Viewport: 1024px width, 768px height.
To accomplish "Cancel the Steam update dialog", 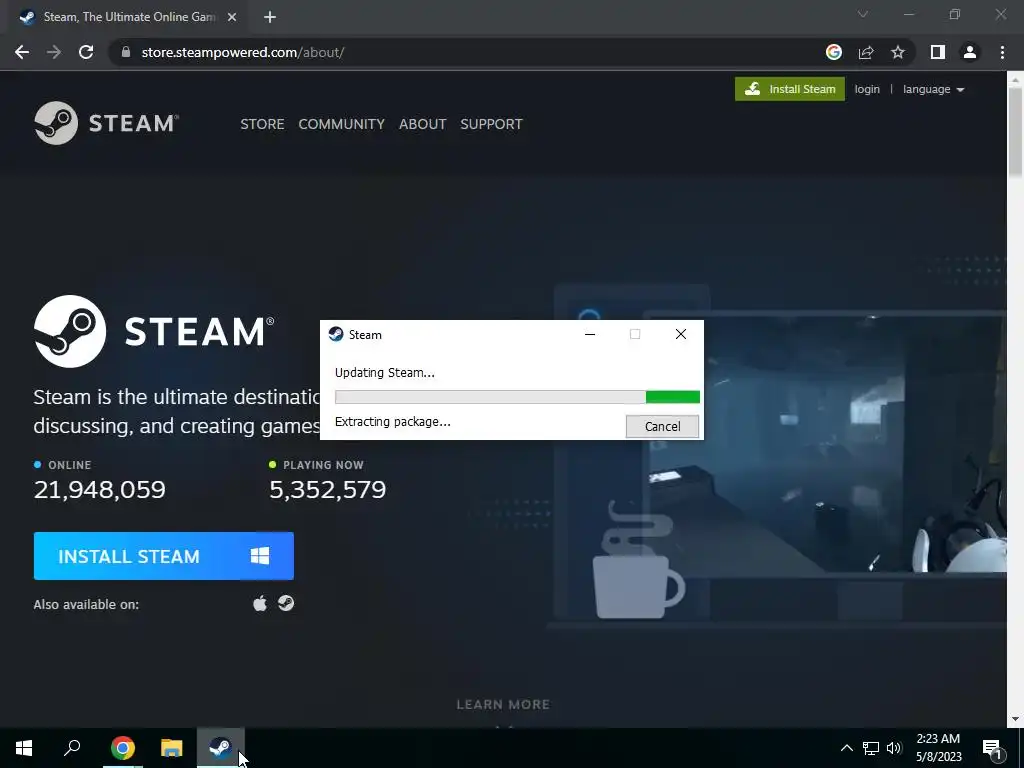I will click(x=662, y=426).
